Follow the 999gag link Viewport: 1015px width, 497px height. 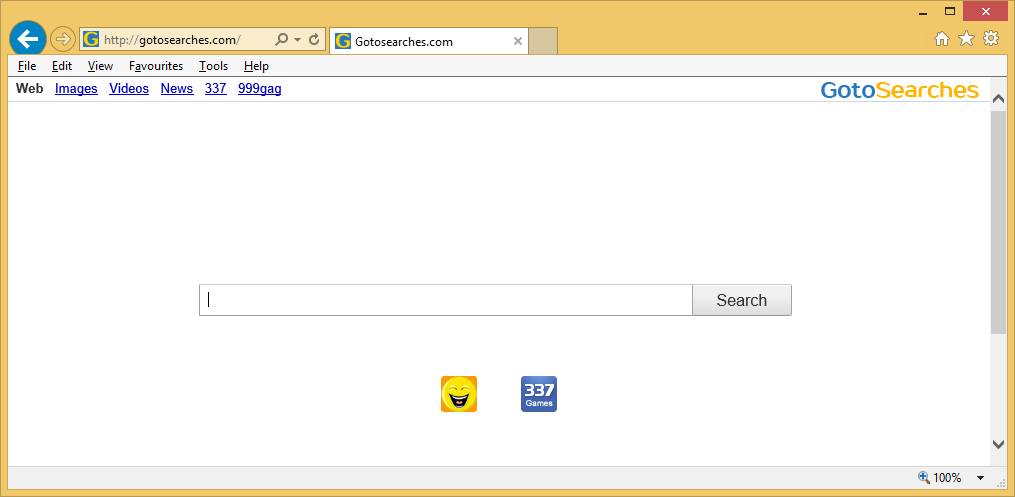[260, 89]
